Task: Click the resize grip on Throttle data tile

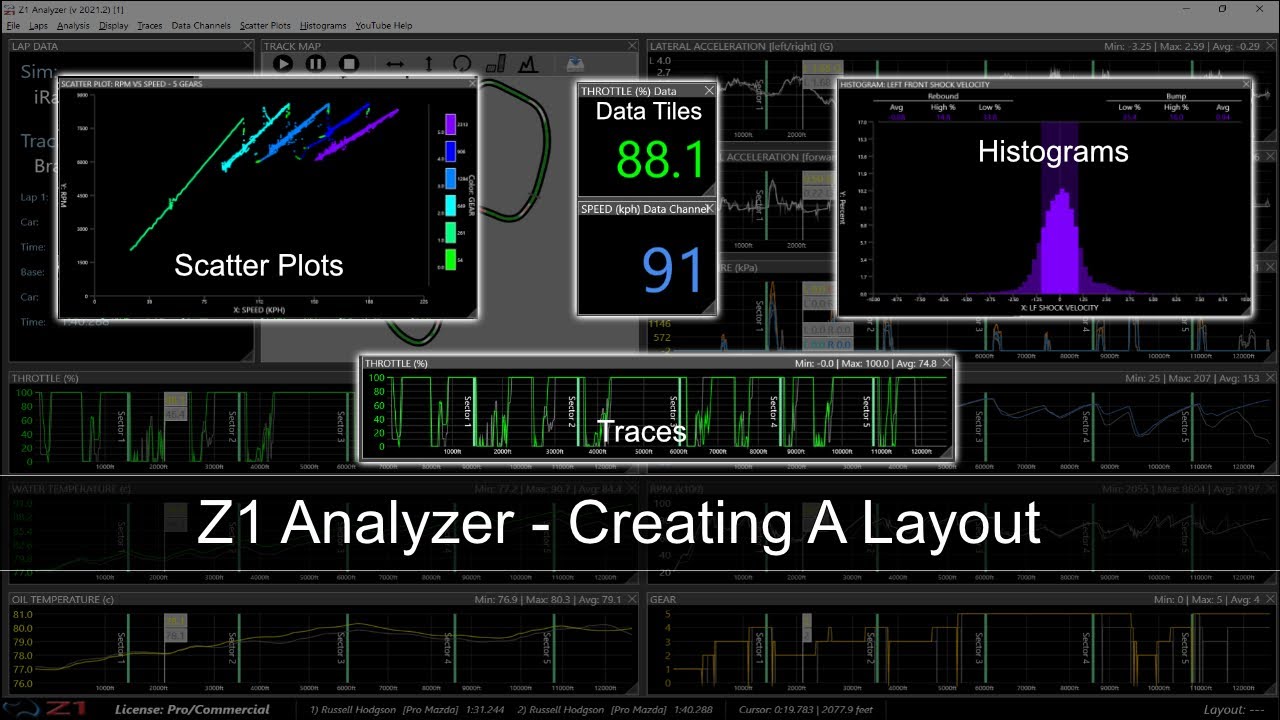Action: [710, 190]
